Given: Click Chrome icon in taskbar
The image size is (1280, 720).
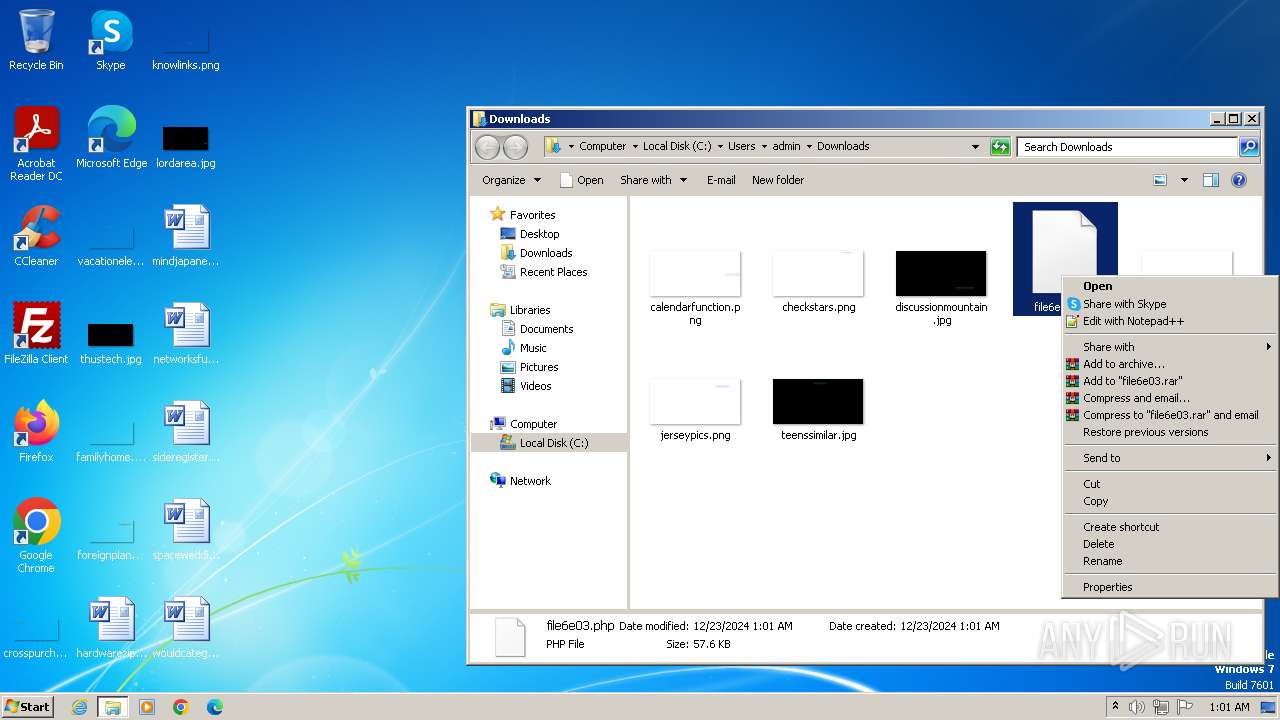Looking at the screenshot, I should (x=181, y=707).
